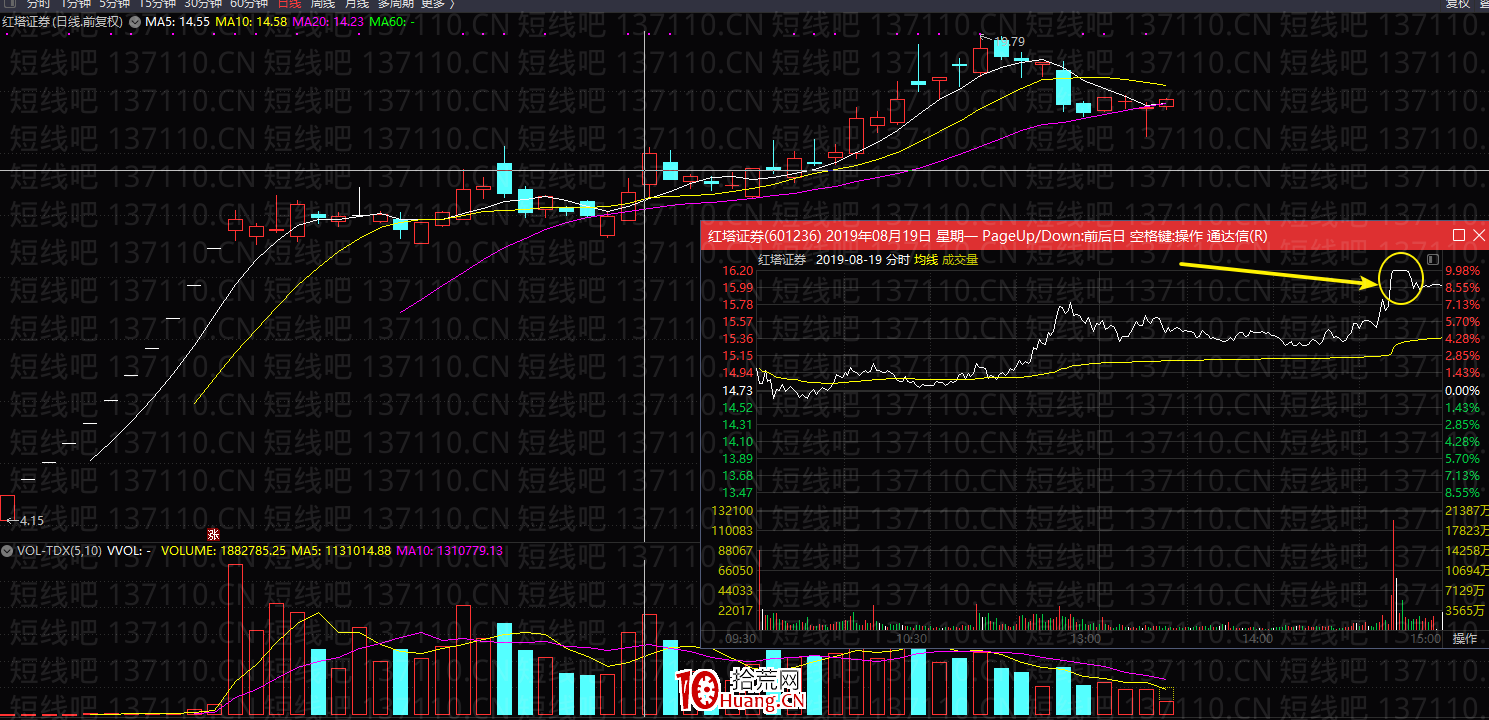Screen dimensions: 1489x720
Task: Toggle the 成交量 volume legend
Action: click(961, 260)
